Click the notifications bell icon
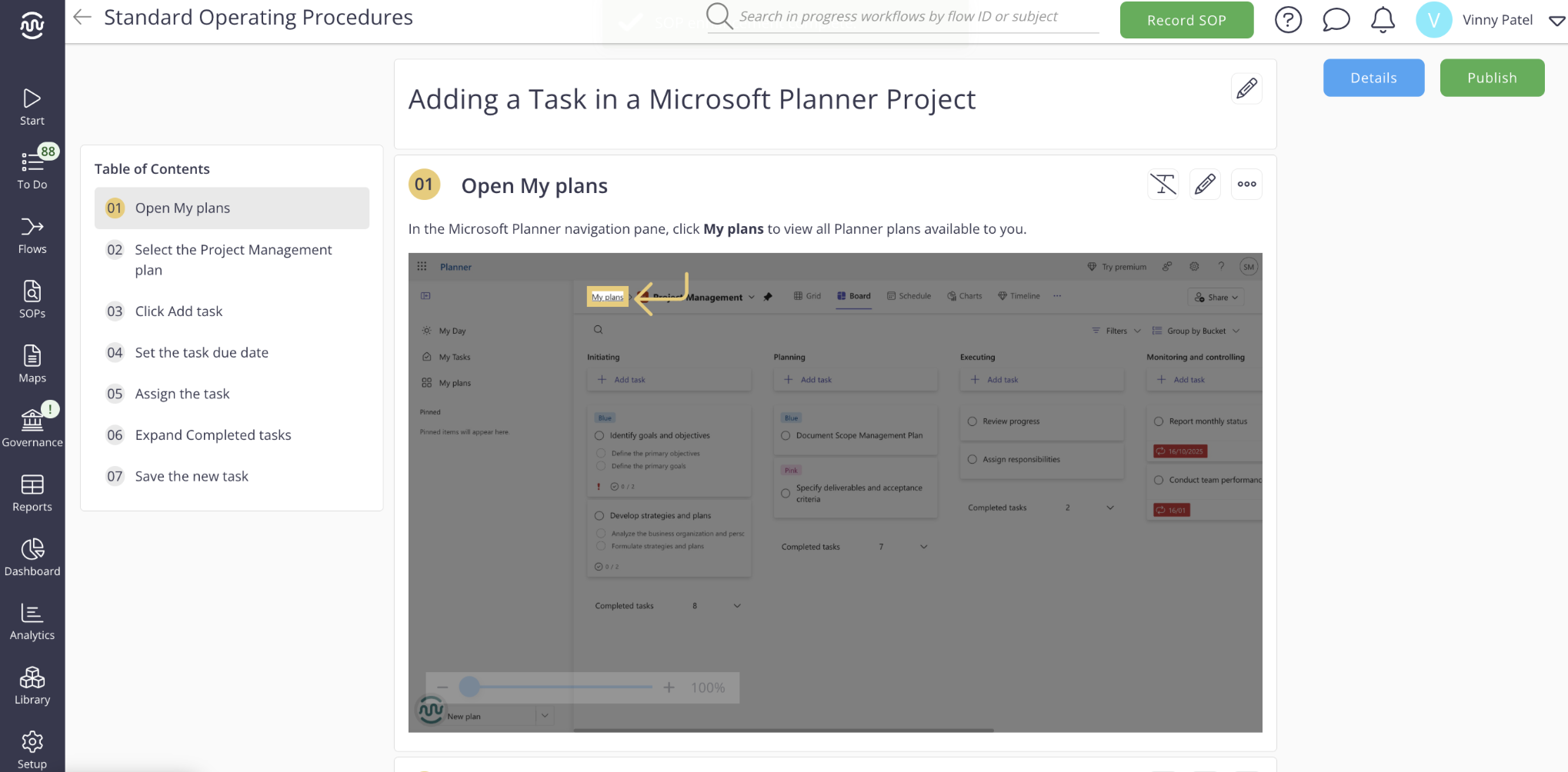 [x=1383, y=20]
